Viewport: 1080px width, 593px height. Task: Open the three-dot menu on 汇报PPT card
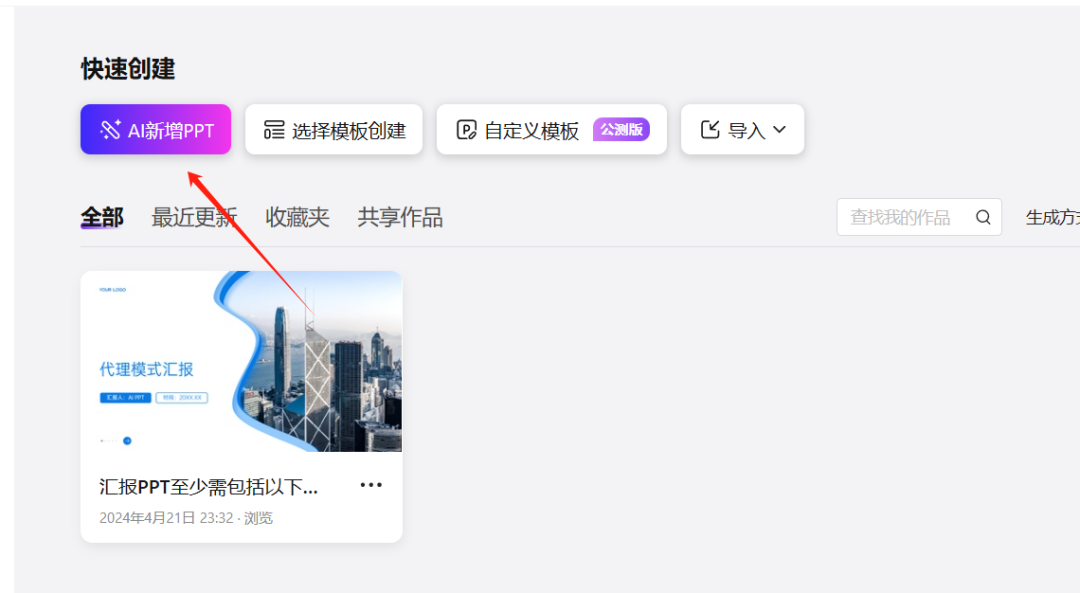[371, 485]
